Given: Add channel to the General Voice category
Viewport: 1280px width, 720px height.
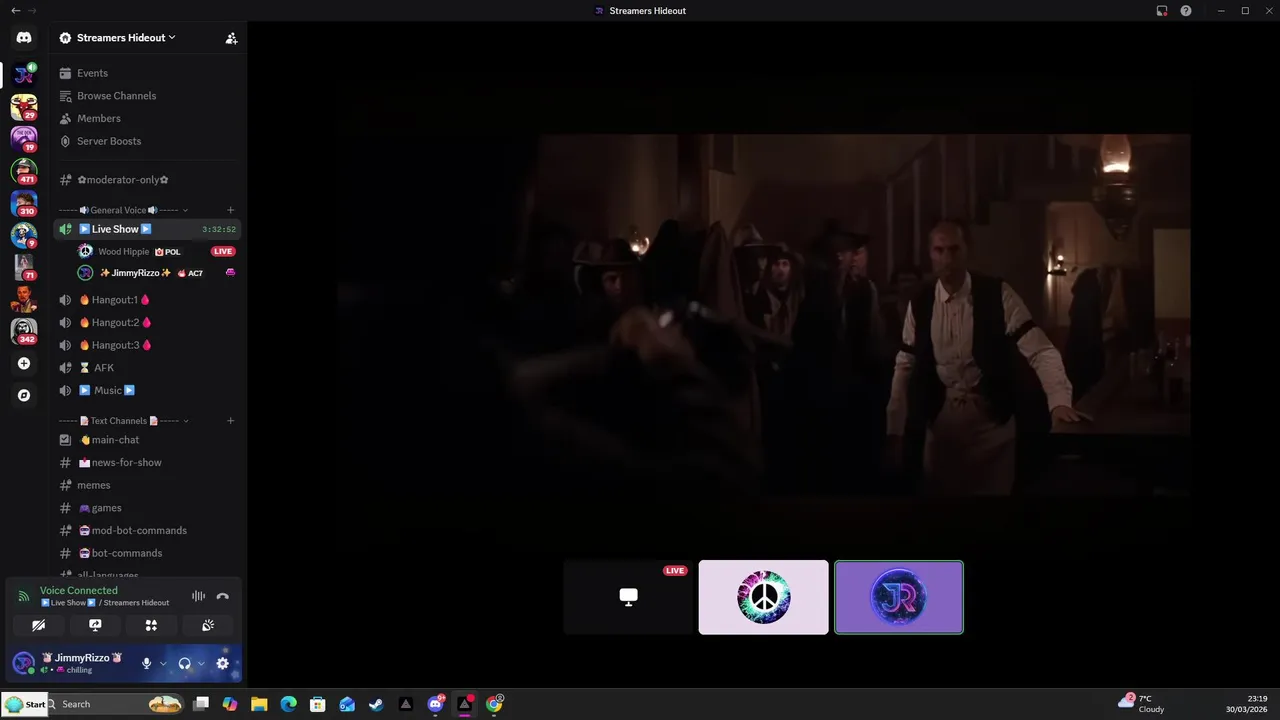Looking at the screenshot, I should tap(230, 210).
